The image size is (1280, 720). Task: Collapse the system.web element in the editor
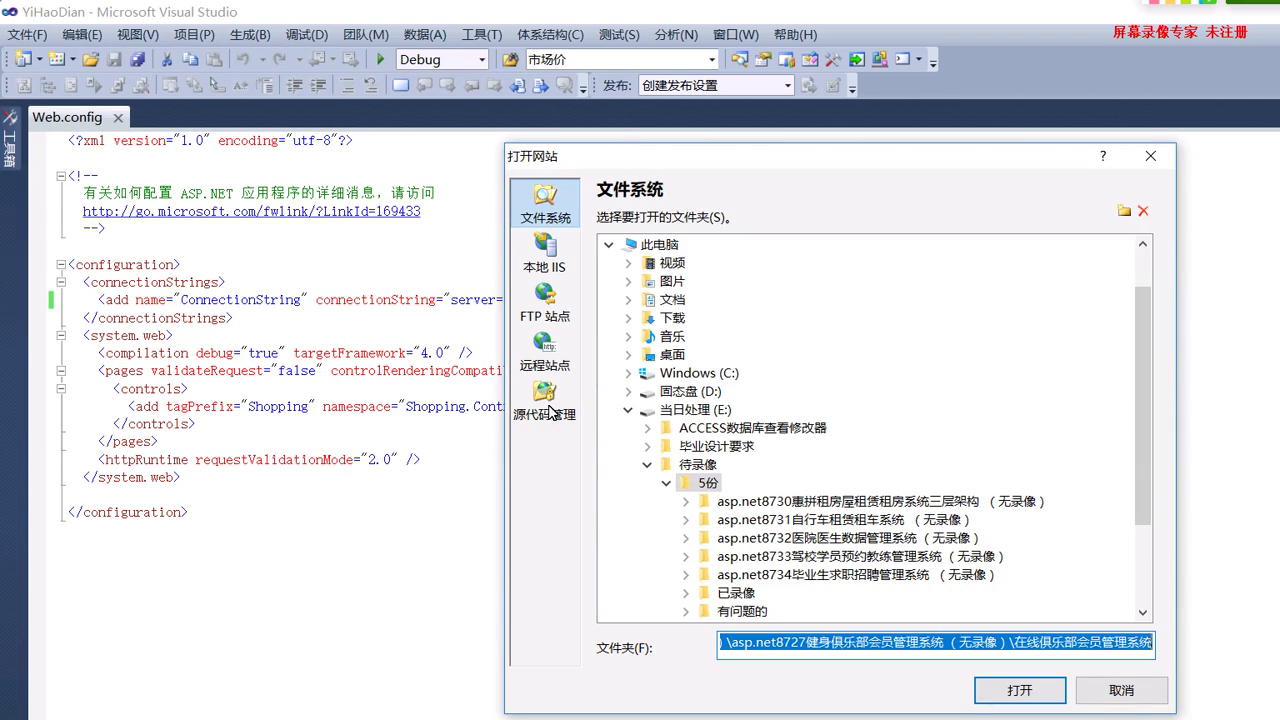click(x=61, y=336)
